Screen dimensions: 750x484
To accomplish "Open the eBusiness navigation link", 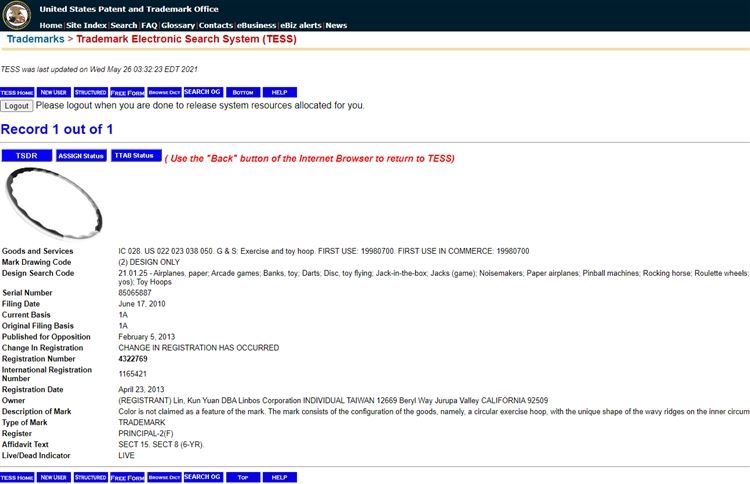I will tap(256, 25).
